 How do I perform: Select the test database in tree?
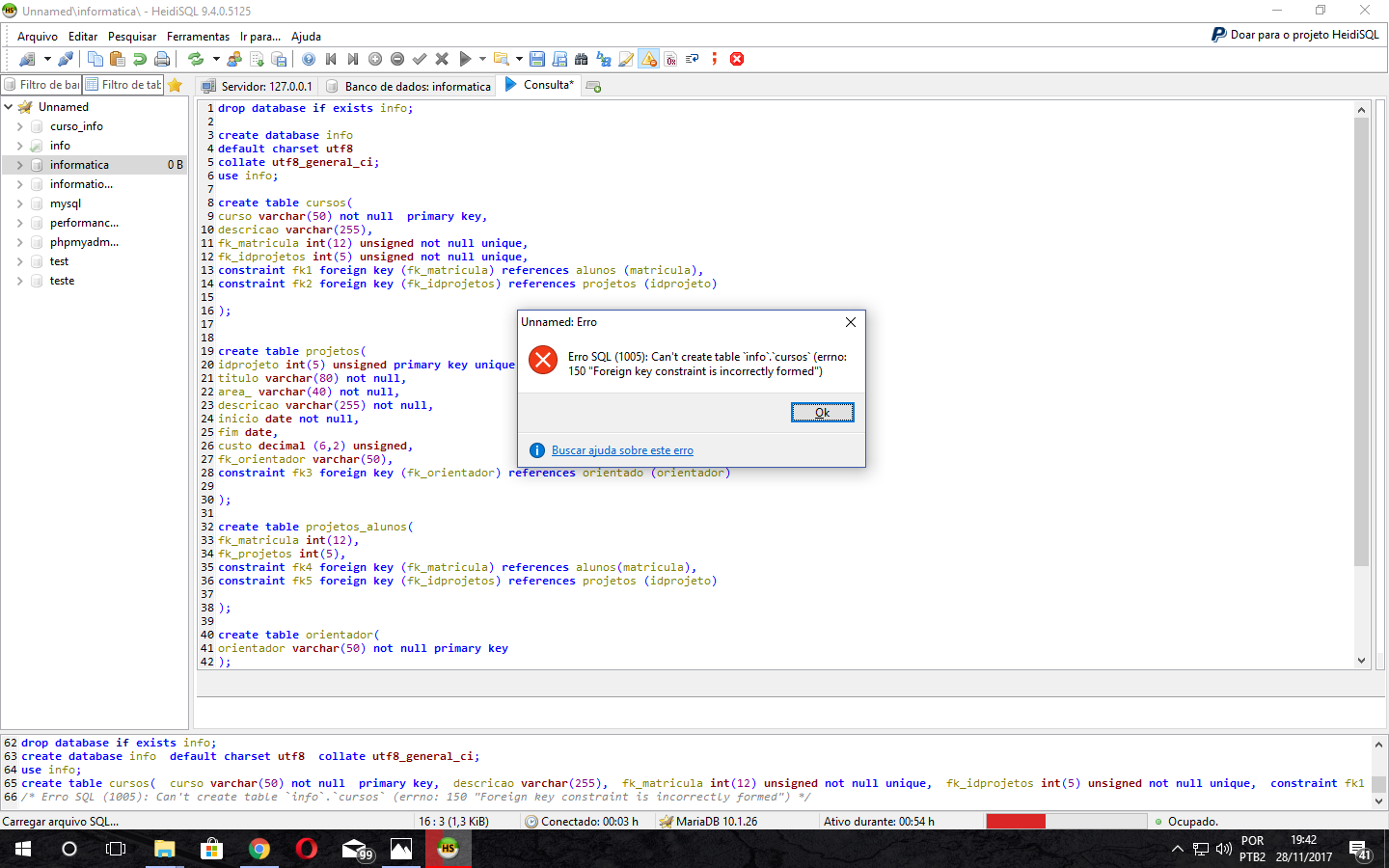(59, 261)
